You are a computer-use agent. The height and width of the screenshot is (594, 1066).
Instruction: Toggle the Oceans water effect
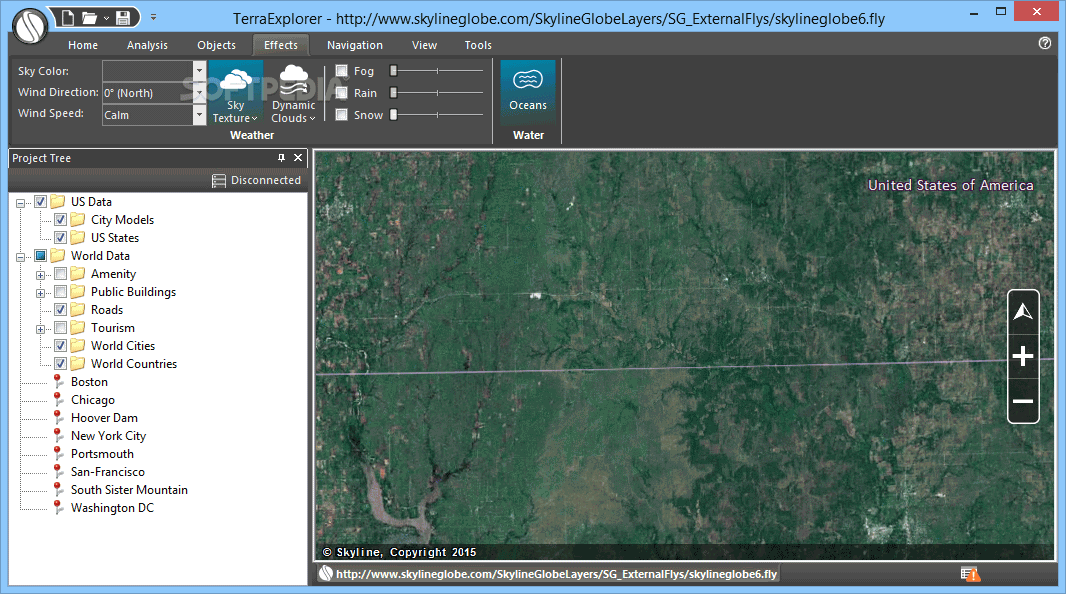click(x=528, y=92)
